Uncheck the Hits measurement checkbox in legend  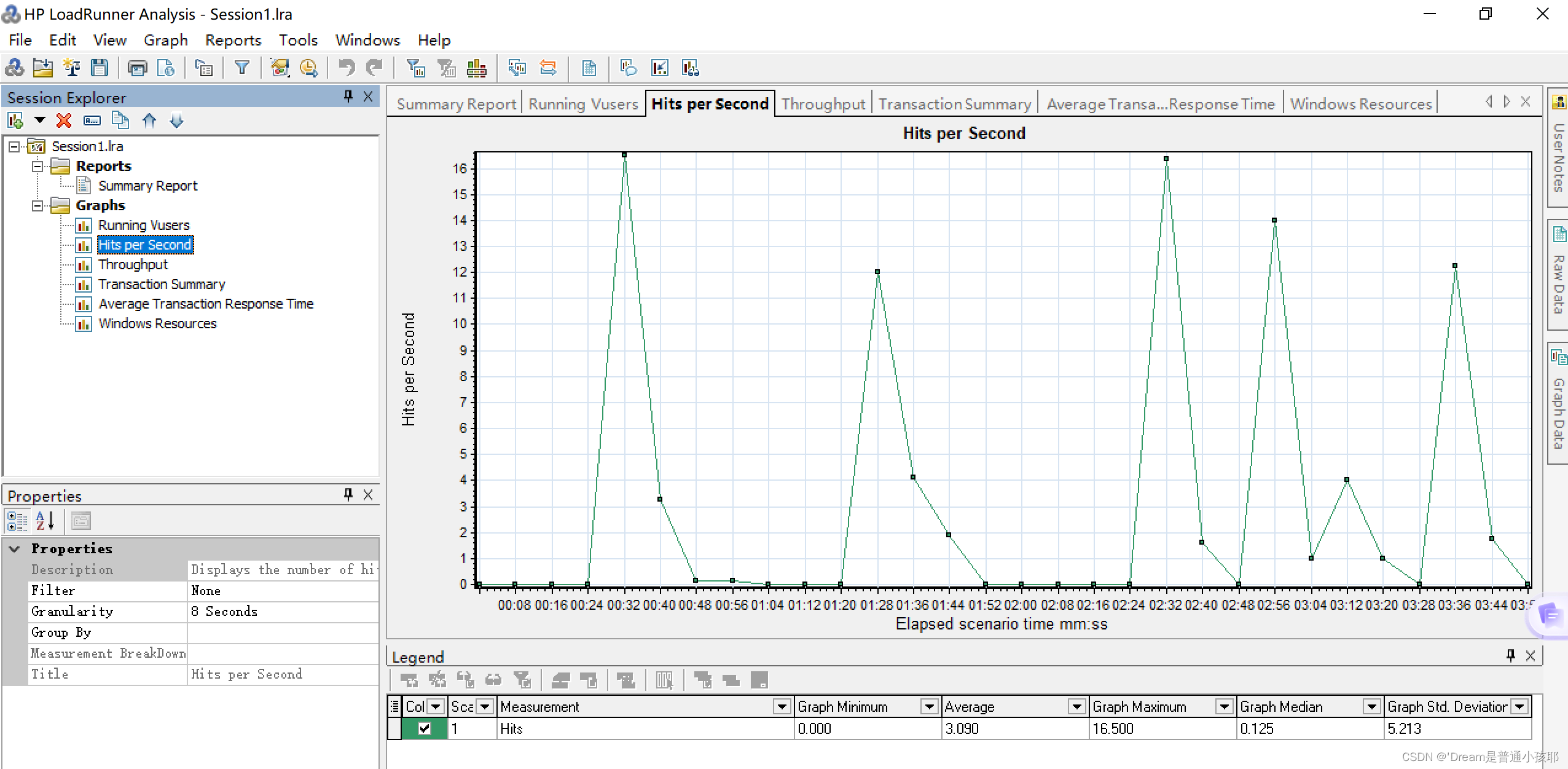[x=424, y=728]
